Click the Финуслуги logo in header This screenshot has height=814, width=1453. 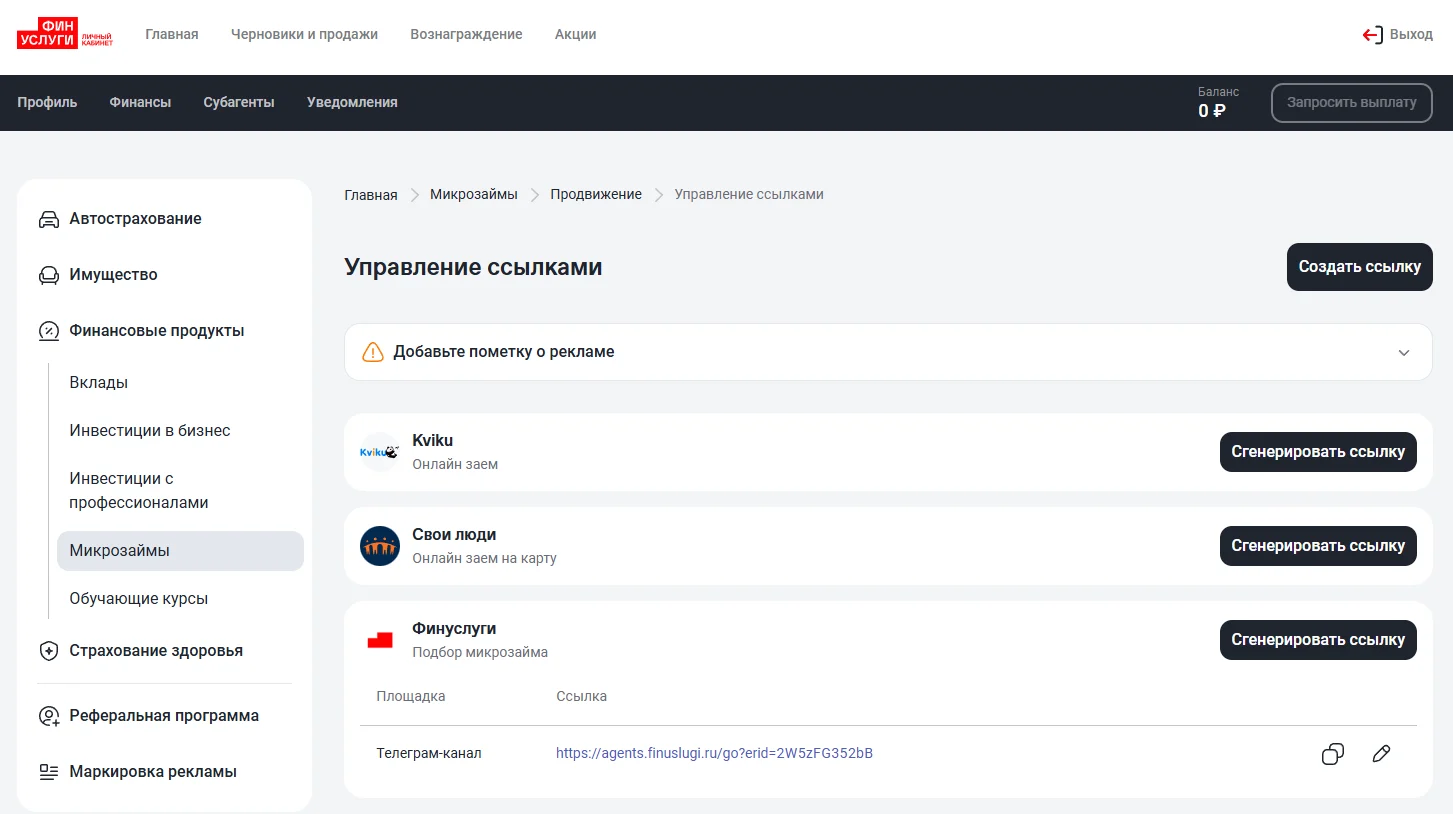(65, 34)
